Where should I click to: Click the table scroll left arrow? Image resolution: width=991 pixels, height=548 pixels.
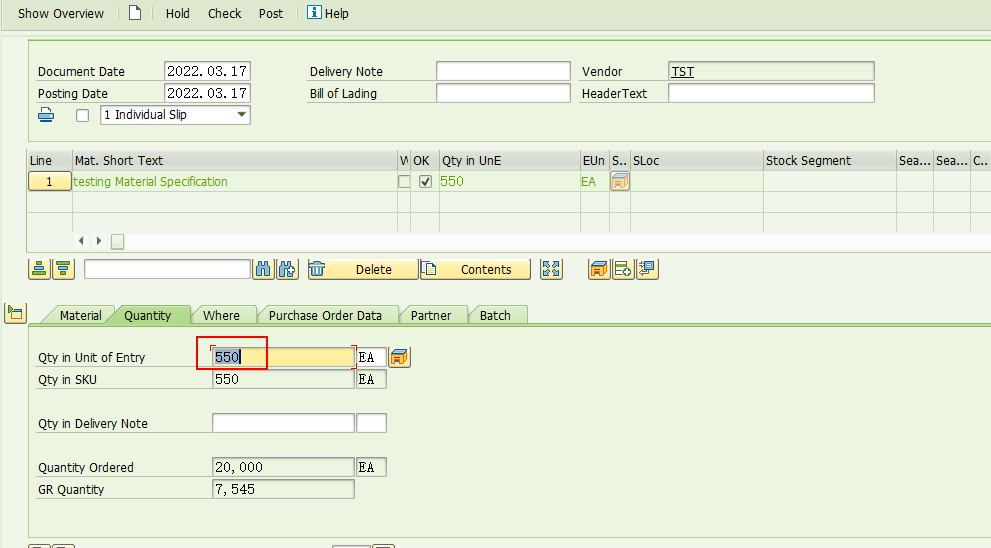click(x=81, y=241)
